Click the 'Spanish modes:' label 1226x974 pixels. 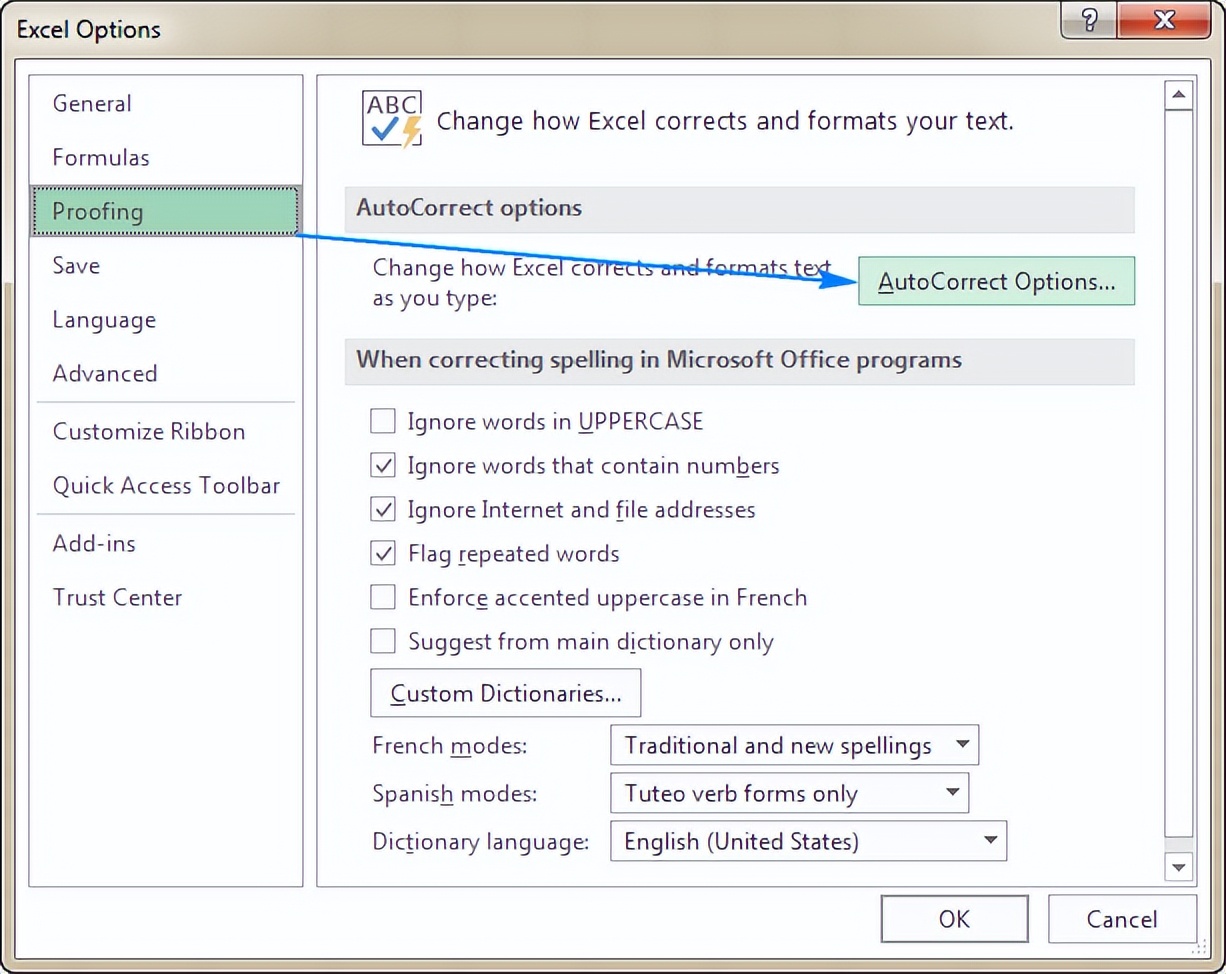pyautogui.click(x=454, y=794)
